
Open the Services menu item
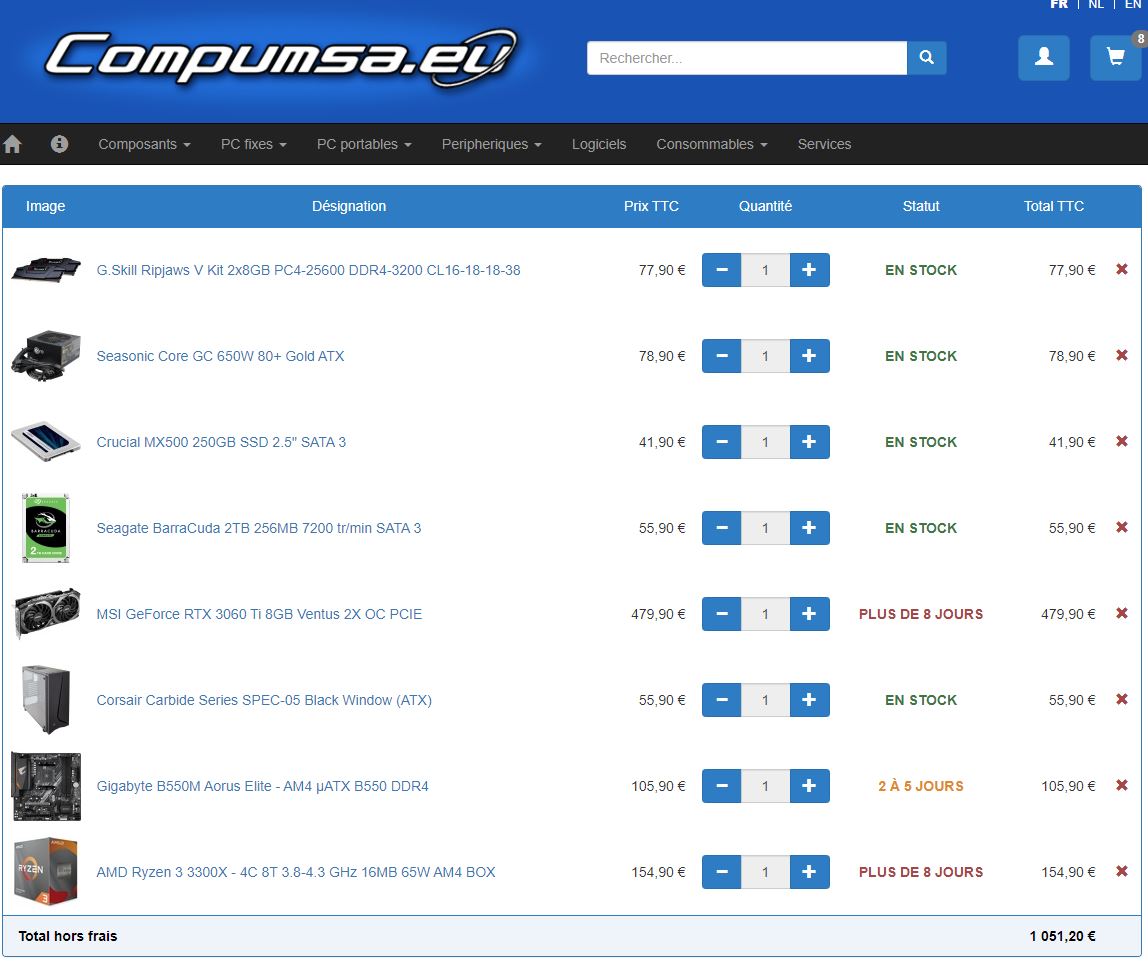(824, 144)
